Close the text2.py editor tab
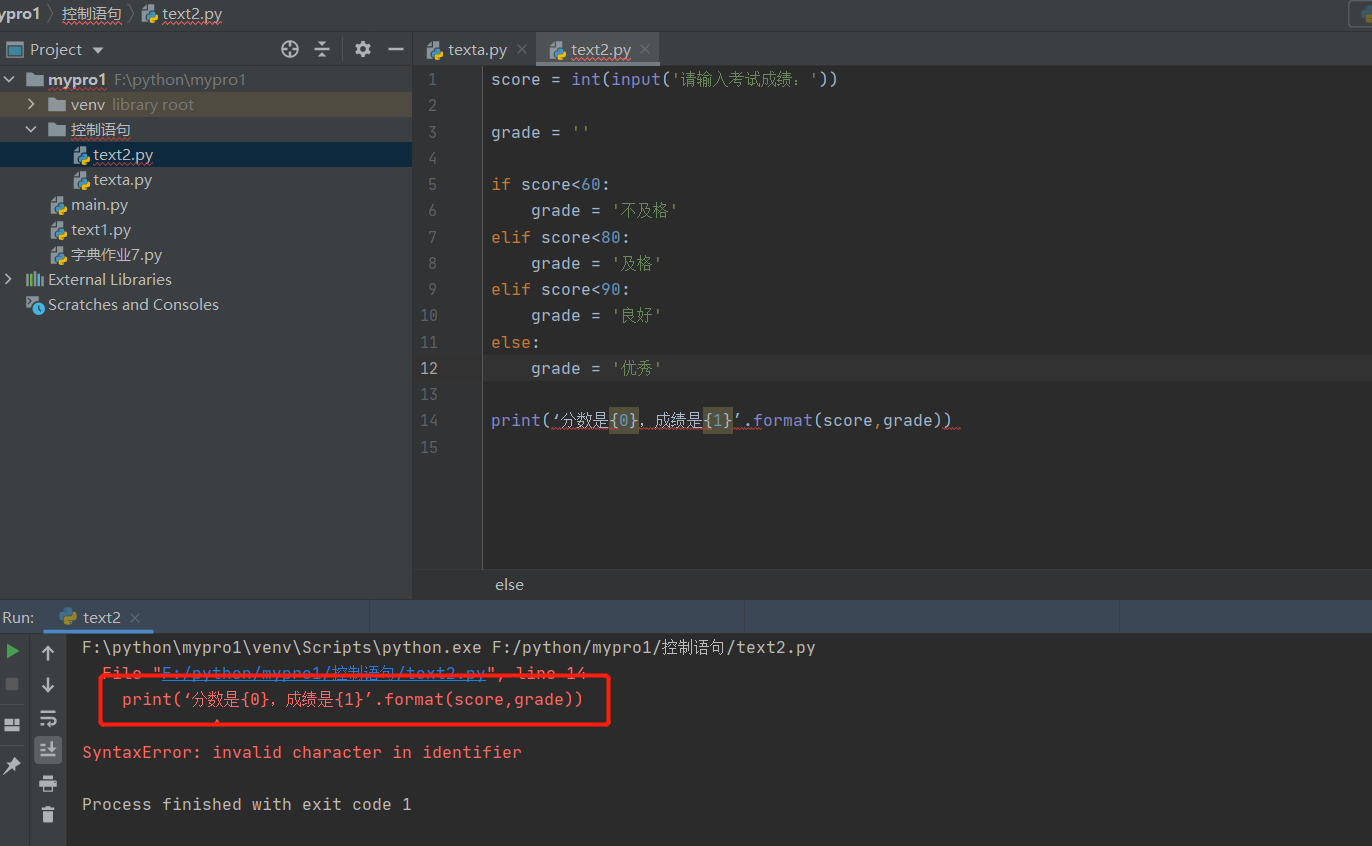Image resolution: width=1372 pixels, height=846 pixels. coord(646,49)
